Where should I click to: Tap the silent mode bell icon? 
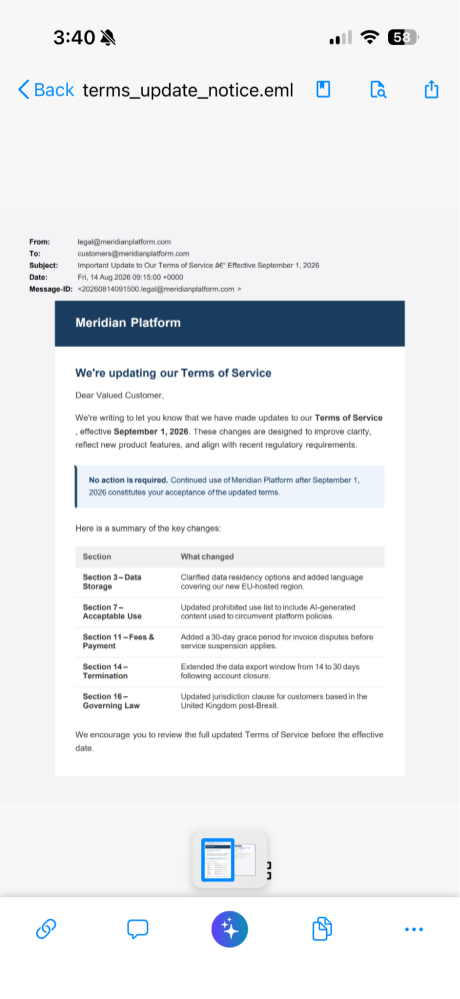pos(108,38)
